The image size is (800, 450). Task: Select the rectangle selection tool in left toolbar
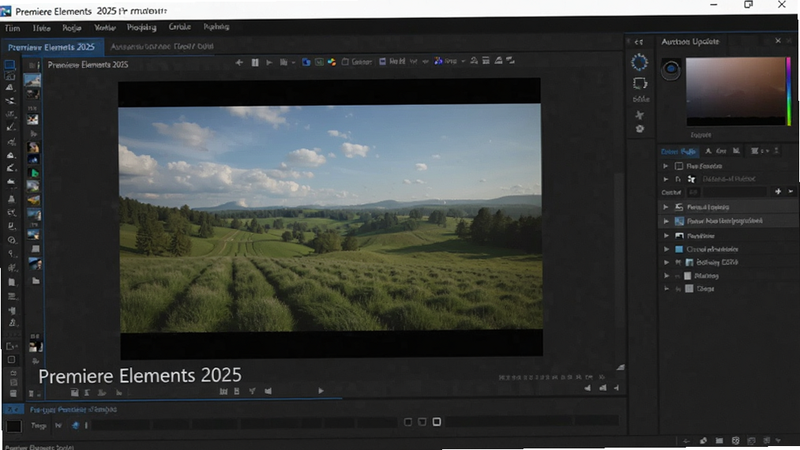[x=10, y=65]
